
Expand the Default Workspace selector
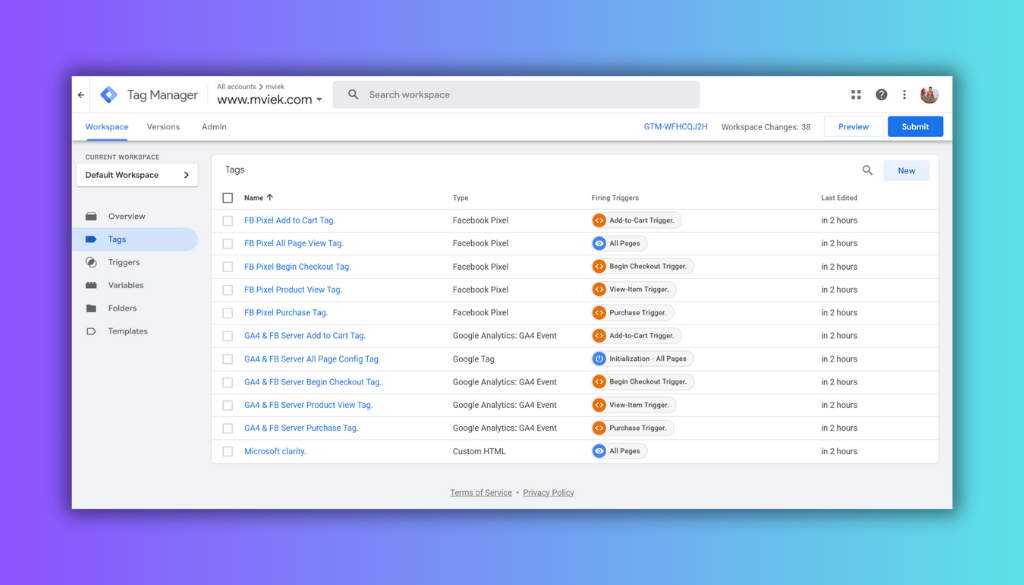click(x=137, y=175)
